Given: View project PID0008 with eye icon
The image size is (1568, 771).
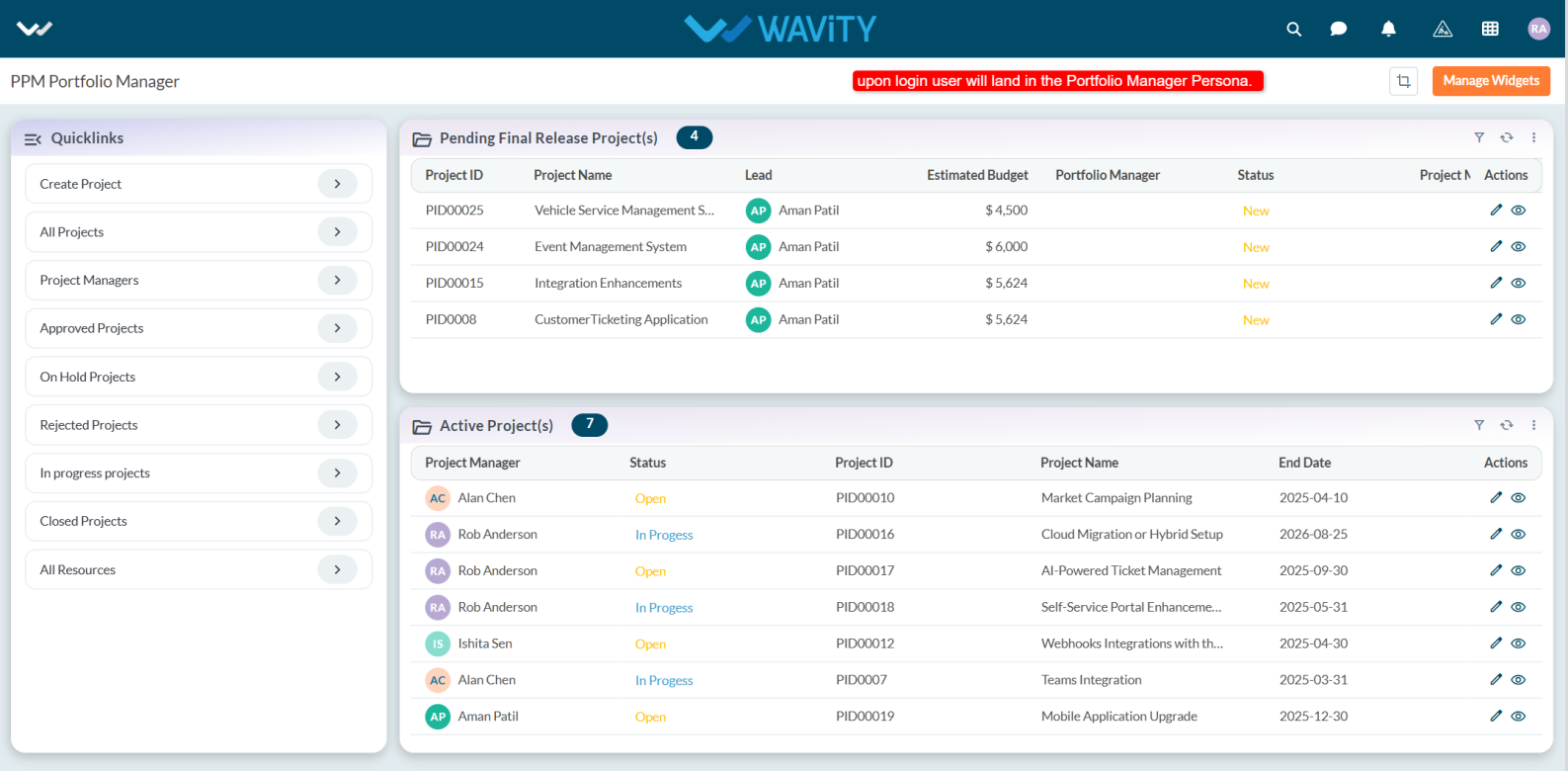Looking at the screenshot, I should (x=1519, y=319).
